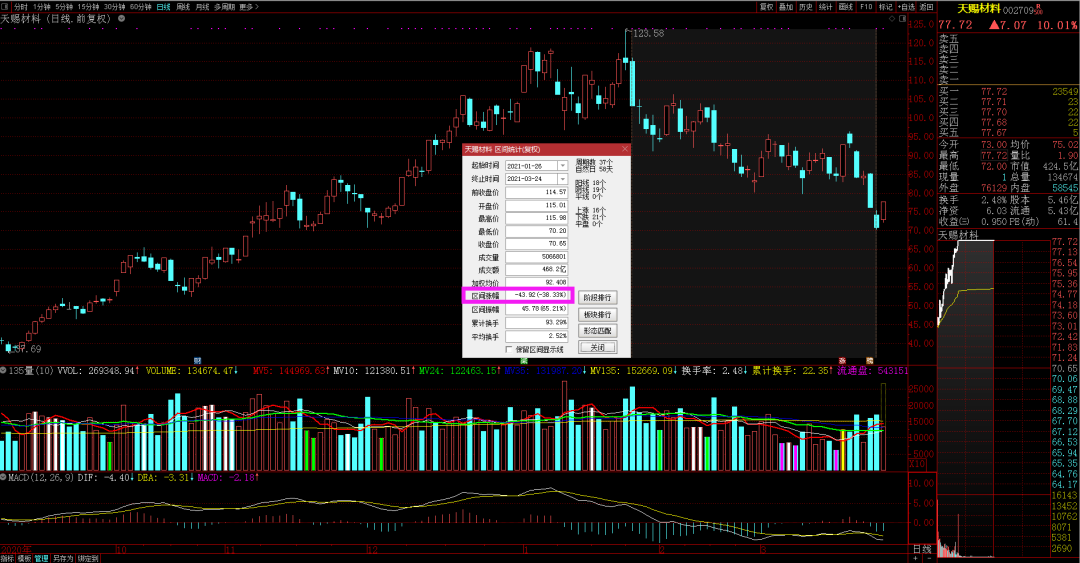Open the 更多 periods expander
1080x563 pixels.
tap(249, 7)
